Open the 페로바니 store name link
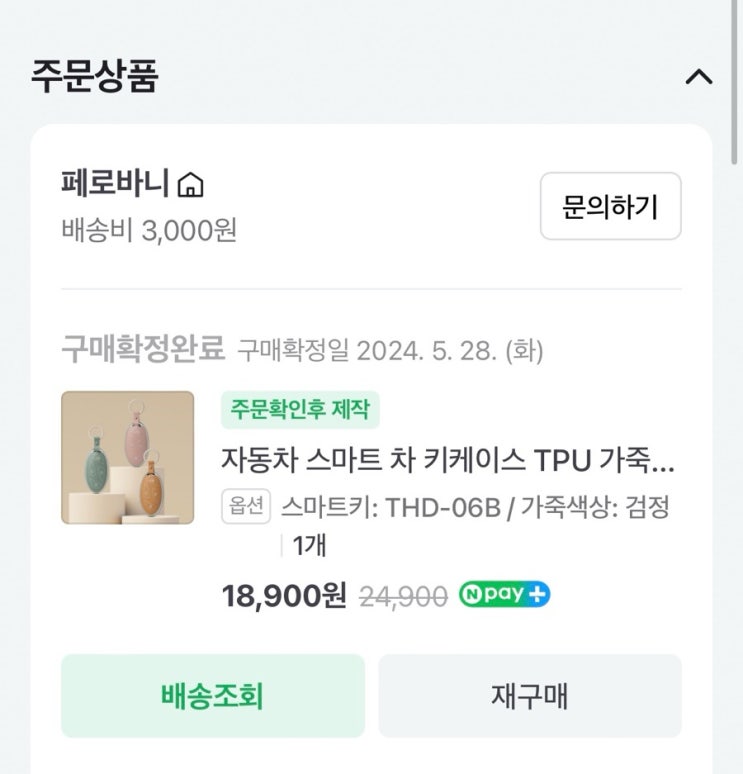The width and height of the screenshot is (743, 774). [x=115, y=185]
